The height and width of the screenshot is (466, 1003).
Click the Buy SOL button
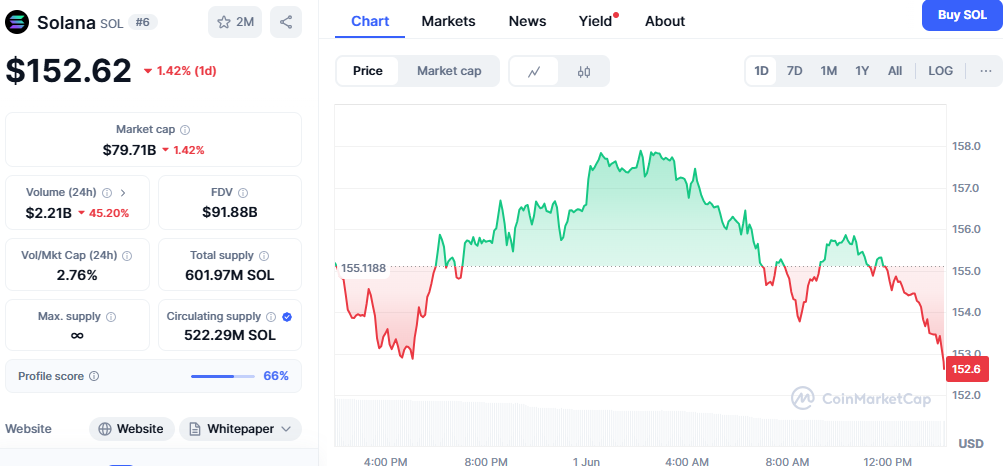click(x=961, y=15)
